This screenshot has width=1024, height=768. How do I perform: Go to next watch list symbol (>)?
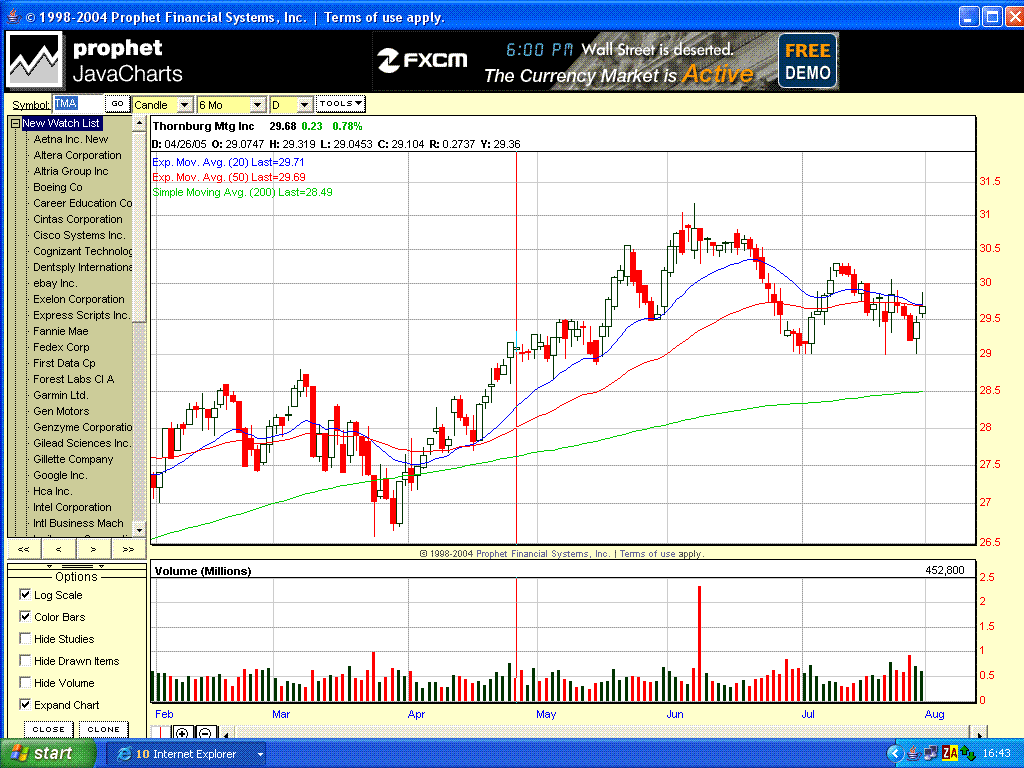tap(93, 549)
